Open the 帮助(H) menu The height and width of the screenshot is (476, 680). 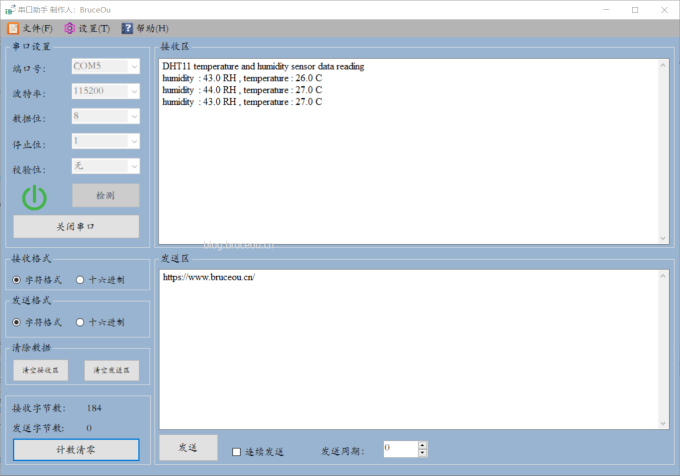pyautogui.click(x=145, y=28)
